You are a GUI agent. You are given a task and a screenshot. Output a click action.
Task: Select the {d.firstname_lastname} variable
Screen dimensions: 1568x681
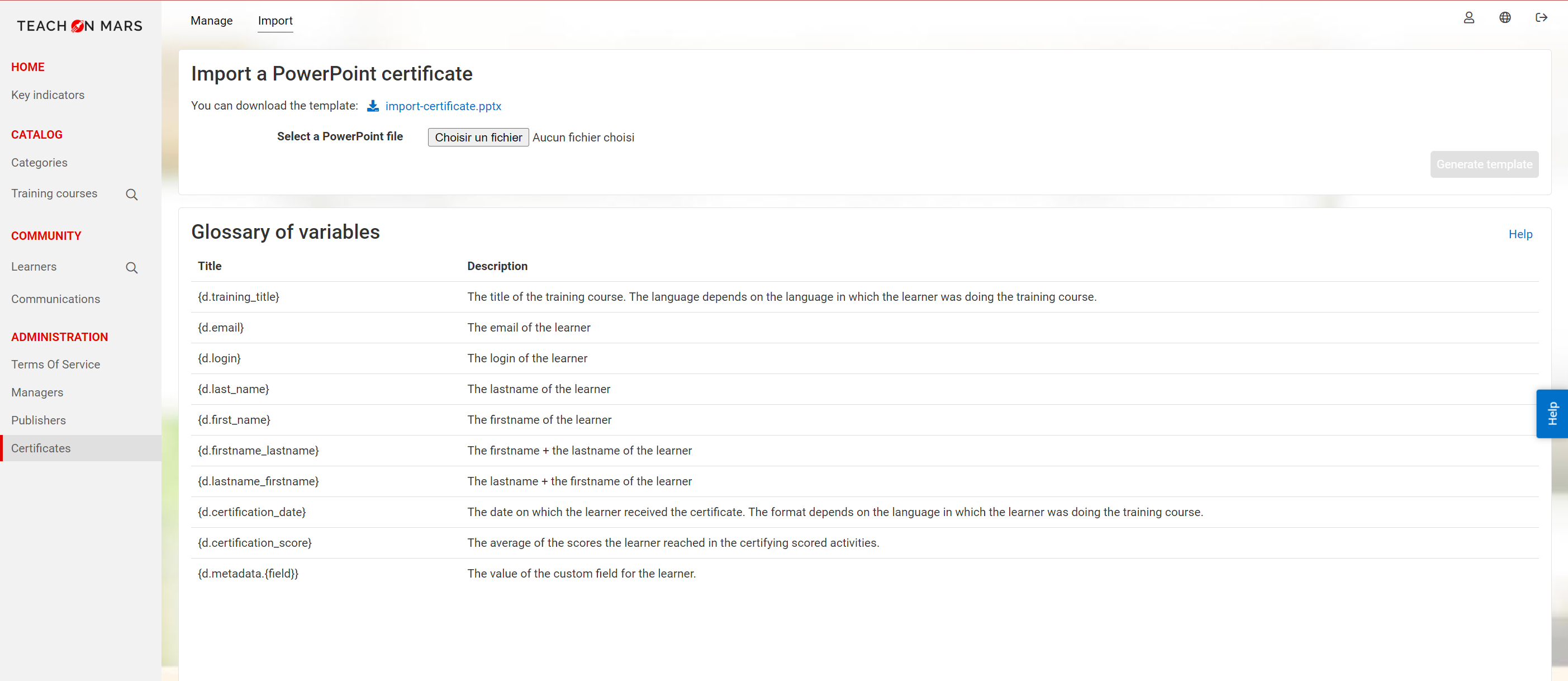[258, 451]
